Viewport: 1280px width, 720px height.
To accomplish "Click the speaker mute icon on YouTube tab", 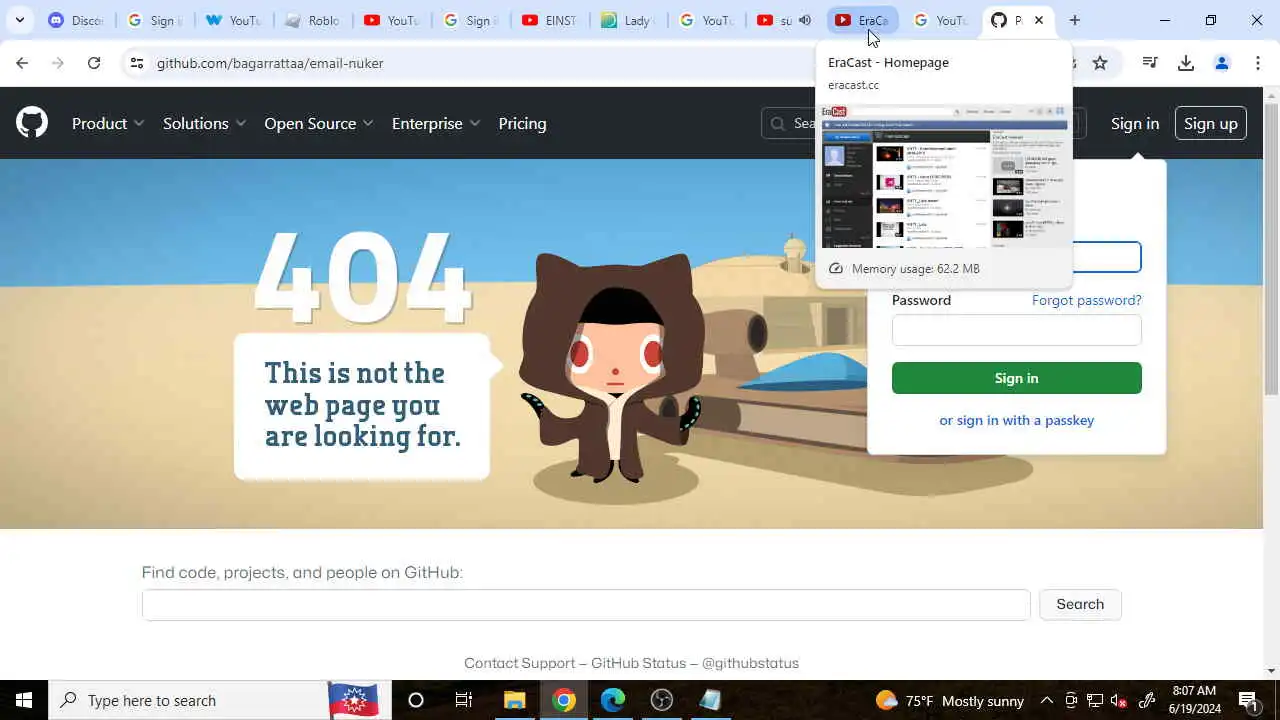I will point(805,20).
